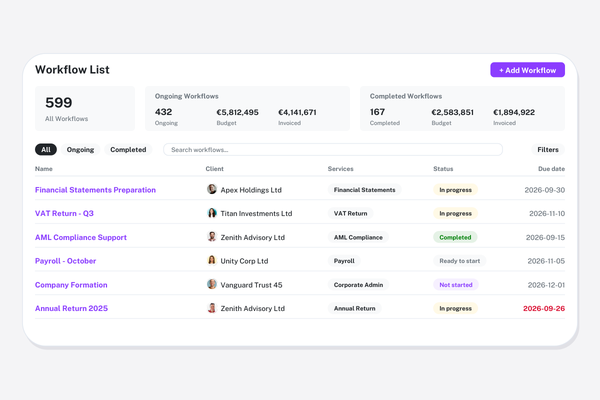Screen dimensions: 600x400
Task: Switch to the Ongoing tab
Action: tap(80, 150)
